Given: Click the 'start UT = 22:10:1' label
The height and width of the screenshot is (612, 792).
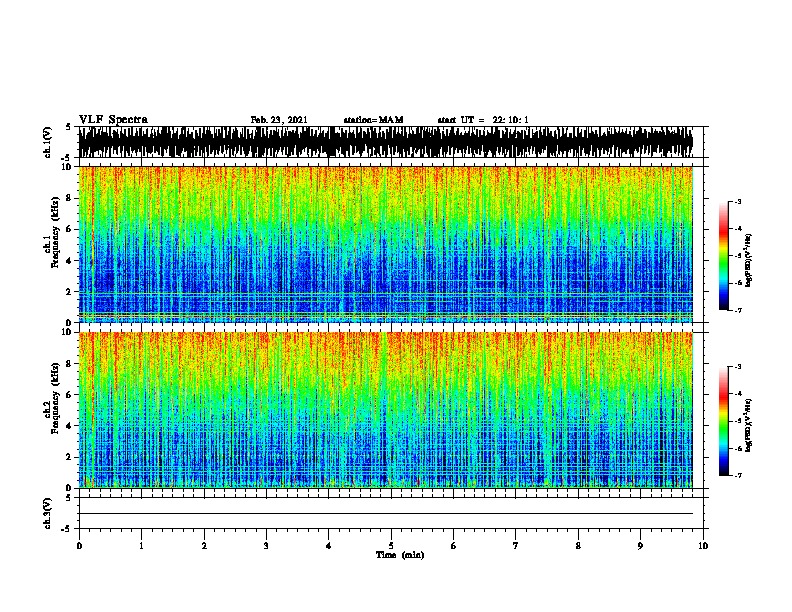Looking at the screenshot, I should point(483,120).
